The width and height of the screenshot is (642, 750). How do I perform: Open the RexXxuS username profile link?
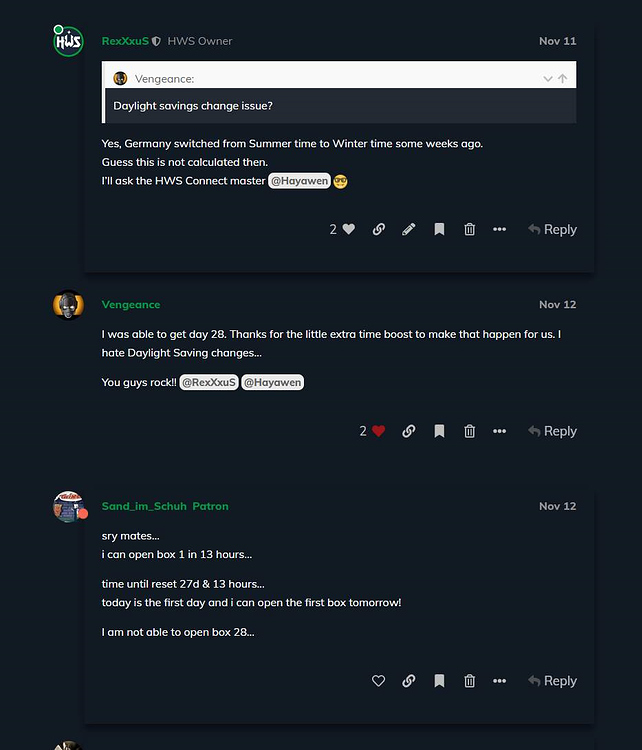125,41
